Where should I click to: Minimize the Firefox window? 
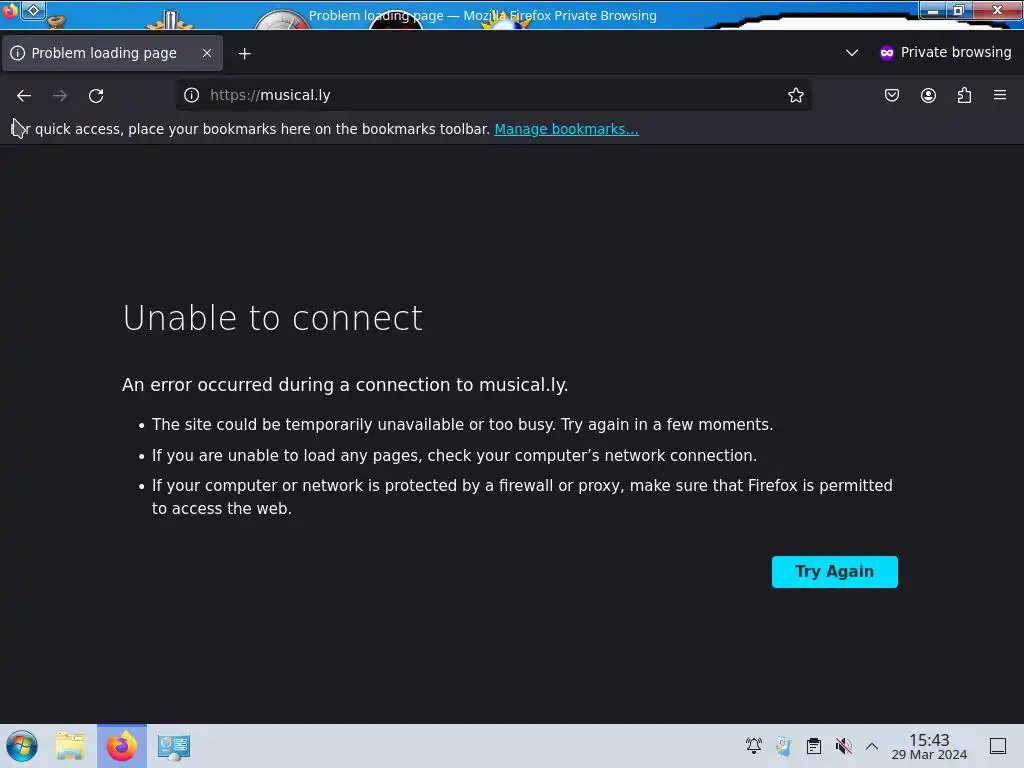pos(933,10)
